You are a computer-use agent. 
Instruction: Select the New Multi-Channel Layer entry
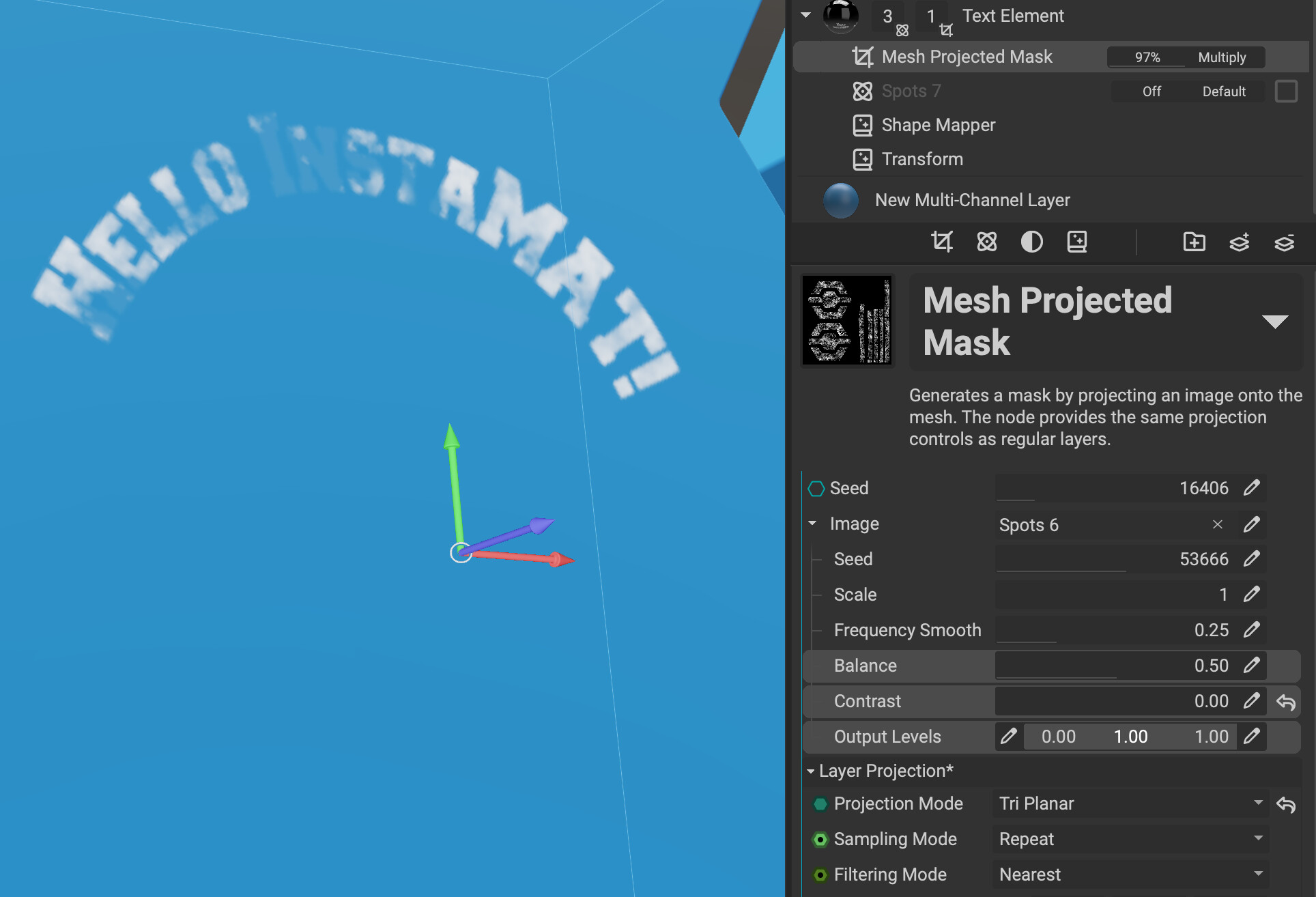coord(972,200)
